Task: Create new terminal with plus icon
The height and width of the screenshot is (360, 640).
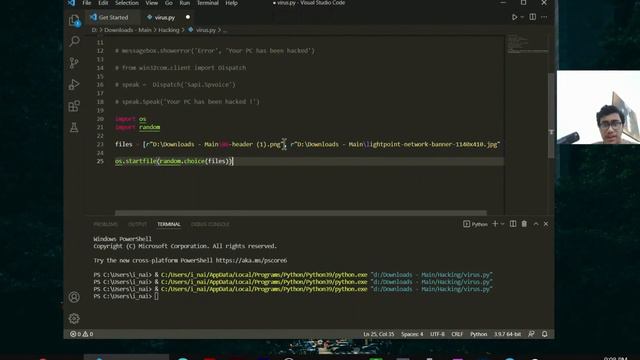Action: [495, 224]
